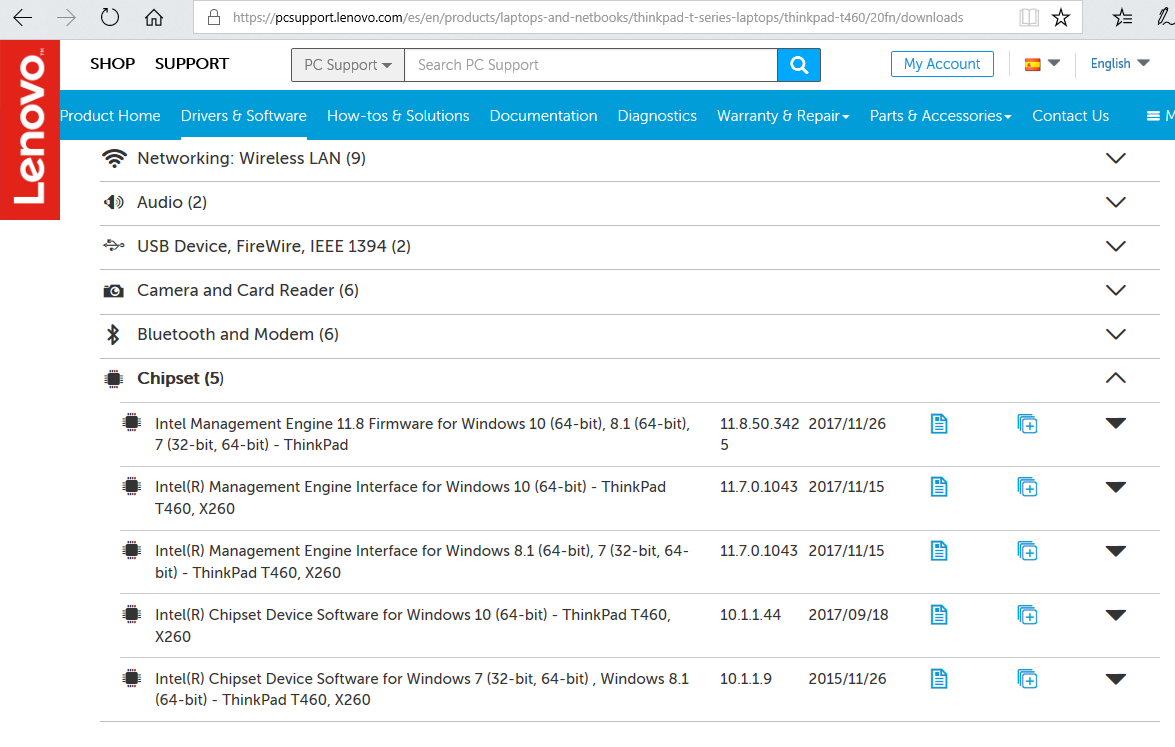Focus the Search PC Support field
Viewport: 1175px width, 747px height.
(590, 65)
